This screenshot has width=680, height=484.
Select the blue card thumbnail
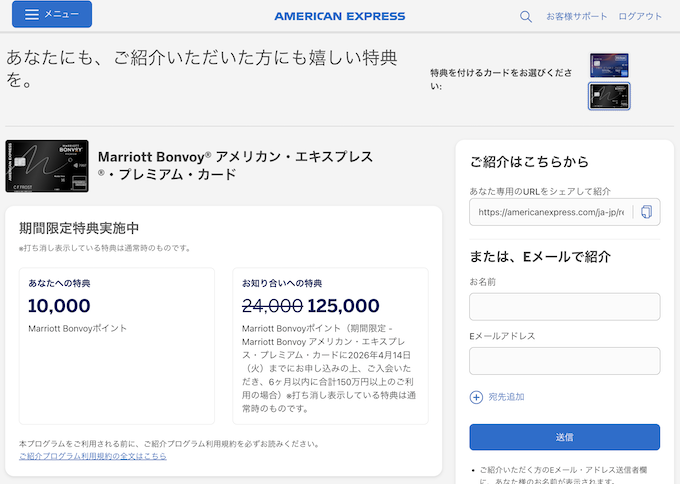click(x=609, y=65)
